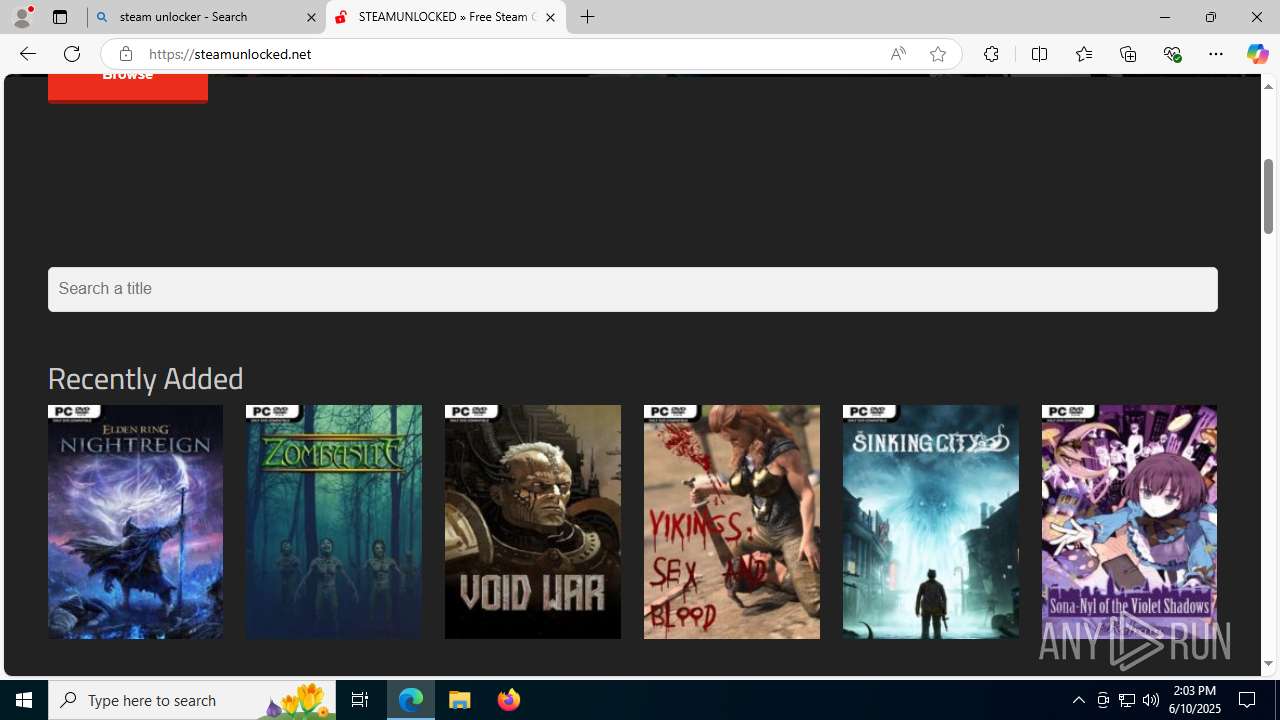Image resolution: width=1280 pixels, height=720 pixels.
Task: Open tab actions menu icon
Action: [60, 17]
